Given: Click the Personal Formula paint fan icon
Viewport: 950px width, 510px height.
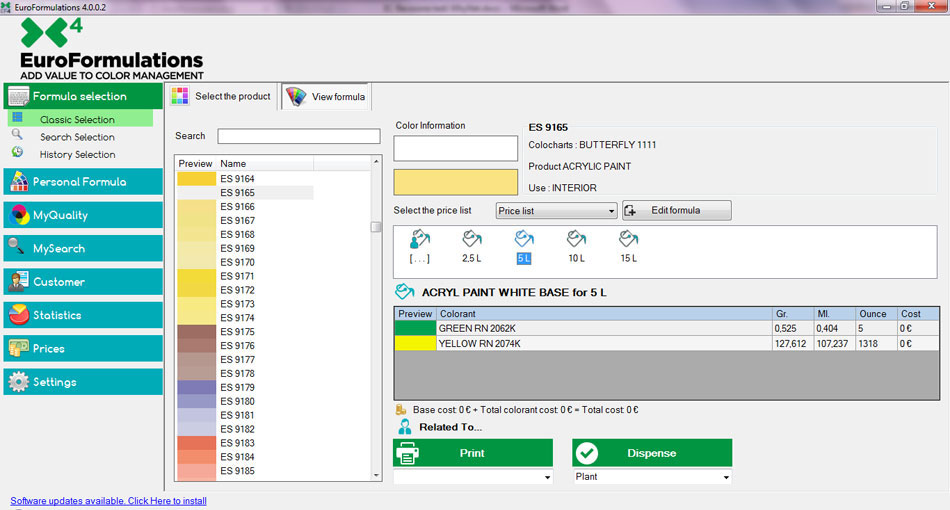Looking at the screenshot, I should click(x=19, y=181).
